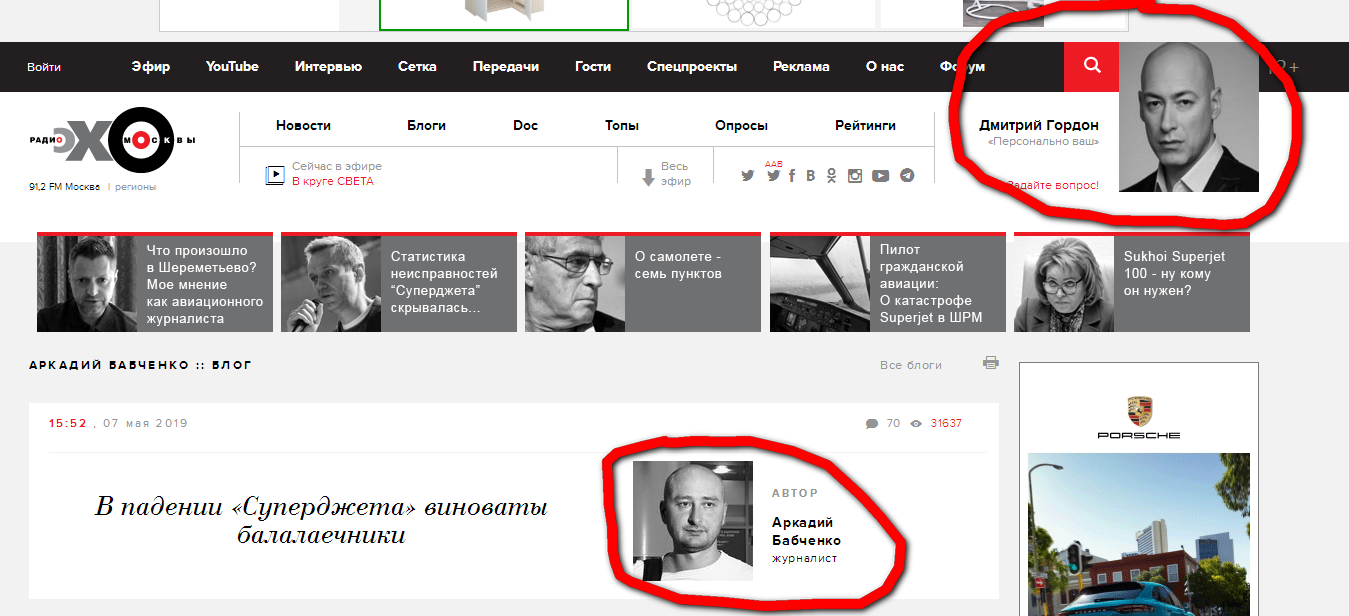Open the VKontakte icon link
The image size is (1349, 616).
click(x=811, y=176)
